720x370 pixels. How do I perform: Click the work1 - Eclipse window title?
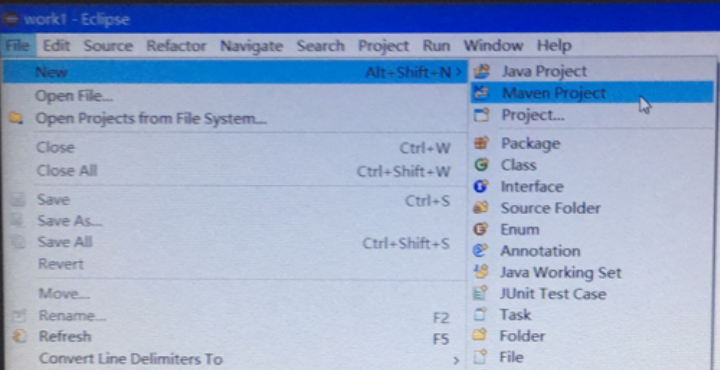(x=77, y=19)
